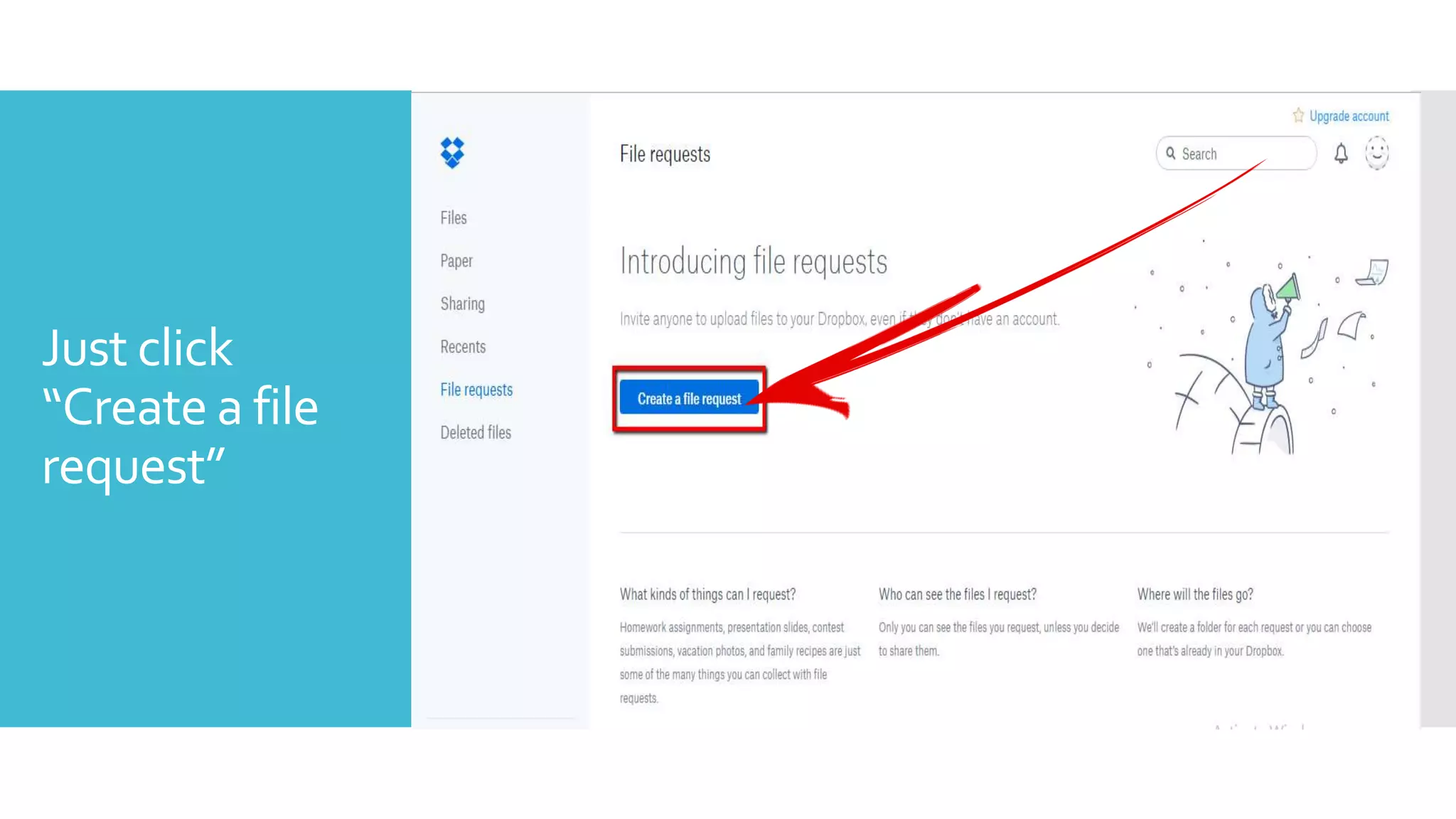Go to Sharing section
This screenshot has height=819, width=1456.
463,304
